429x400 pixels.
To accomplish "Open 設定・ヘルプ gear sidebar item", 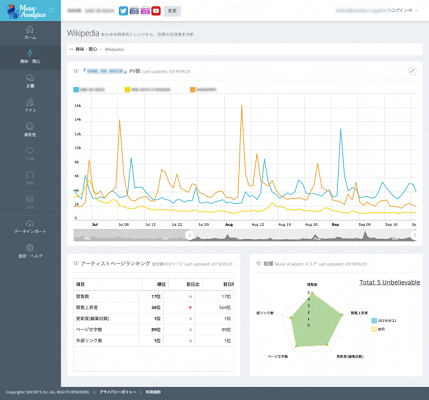I will tap(30, 251).
